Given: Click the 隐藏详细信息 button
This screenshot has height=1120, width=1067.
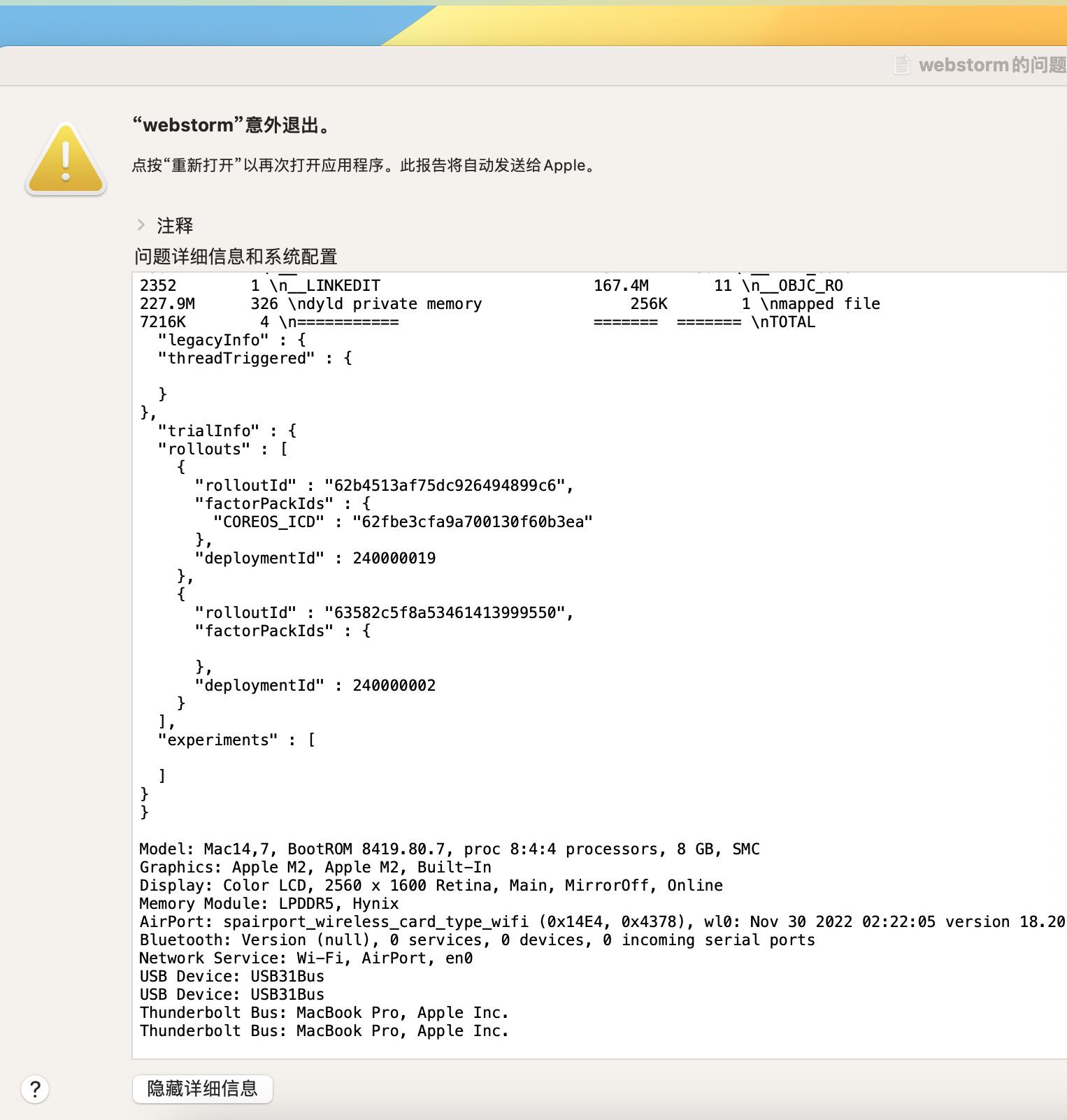Looking at the screenshot, I should (x=202, y=1089).
